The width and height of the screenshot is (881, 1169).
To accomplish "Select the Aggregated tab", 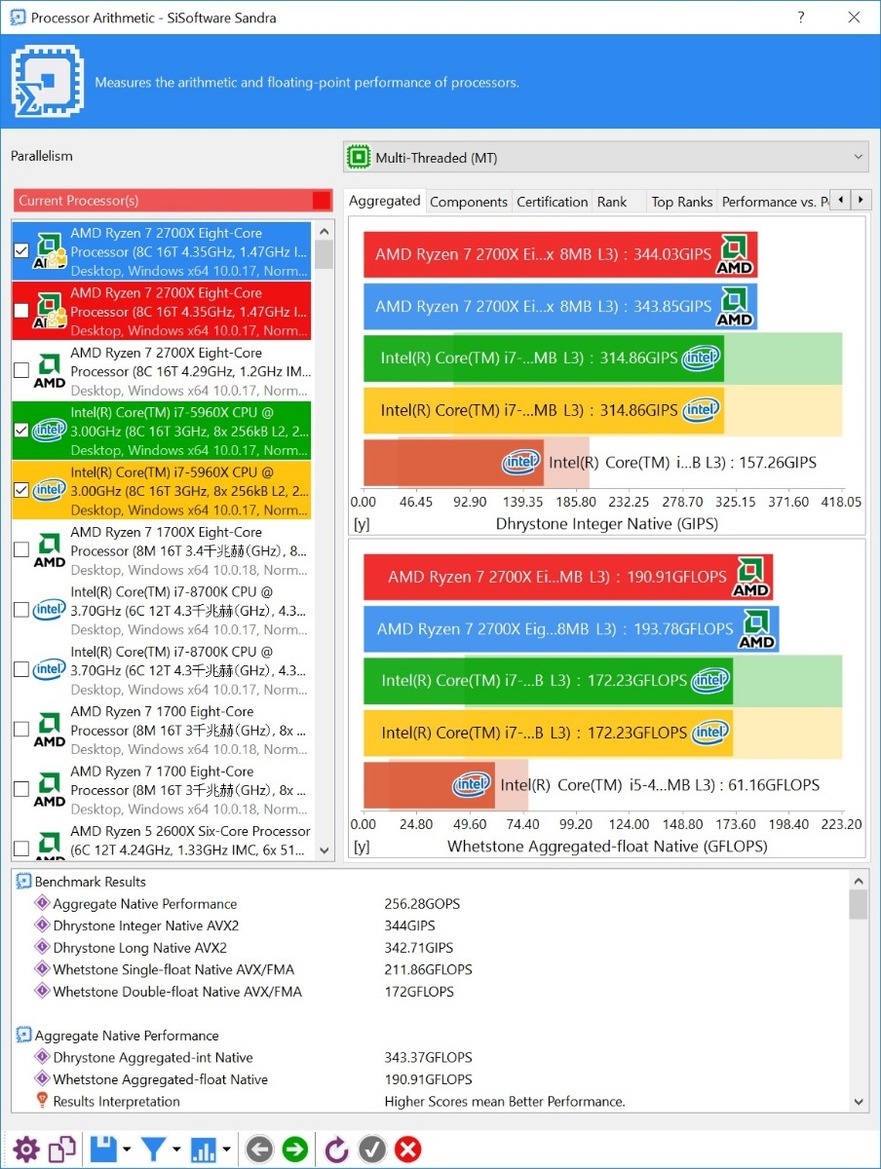I will [385, 201].
